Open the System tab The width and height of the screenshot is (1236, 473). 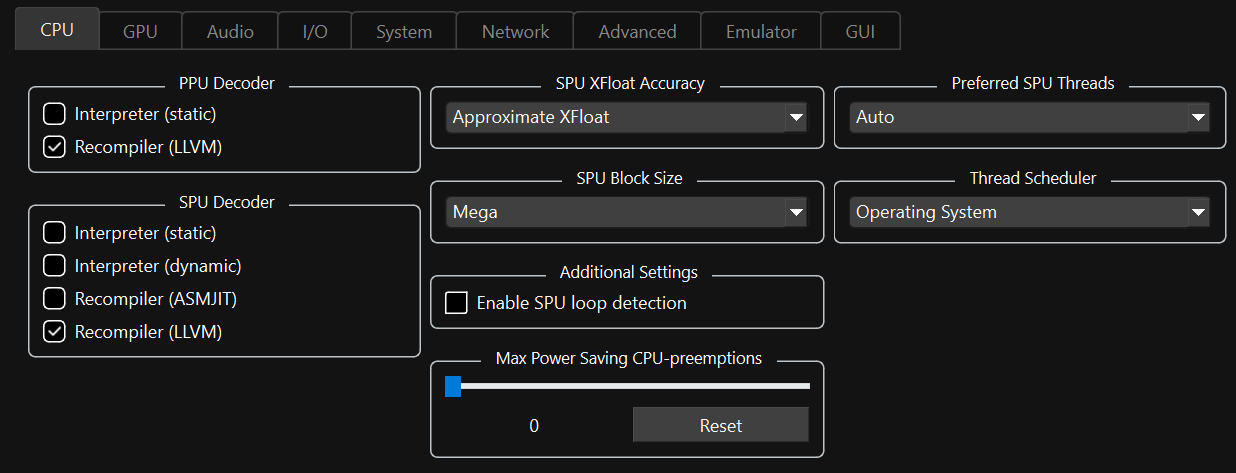404,31
